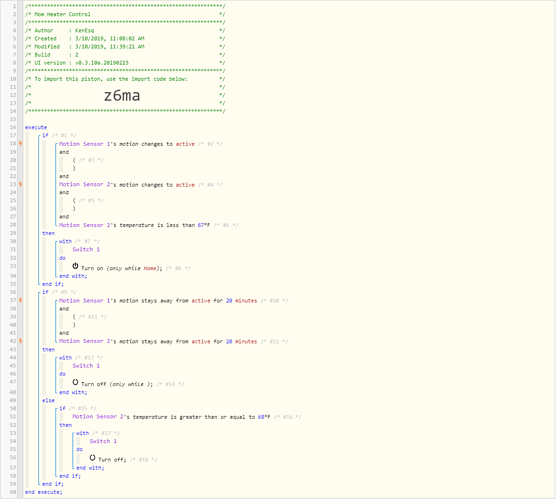This screenshot has width=559, height=500.
Task: Select Motion Sensor 2's stays away 20 minutes condition
Action: coord(158,341)
